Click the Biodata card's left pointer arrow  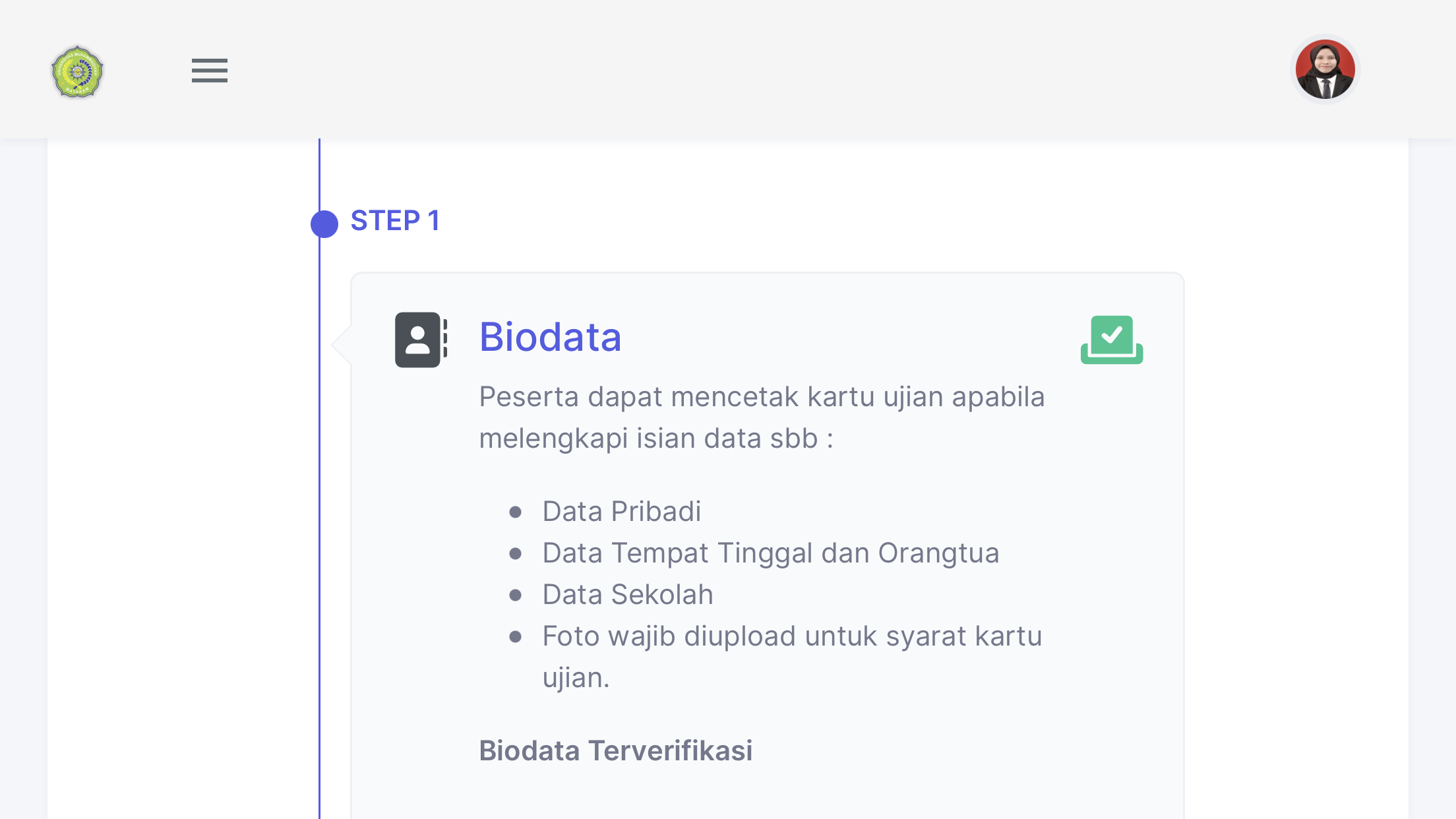[341, 344]
